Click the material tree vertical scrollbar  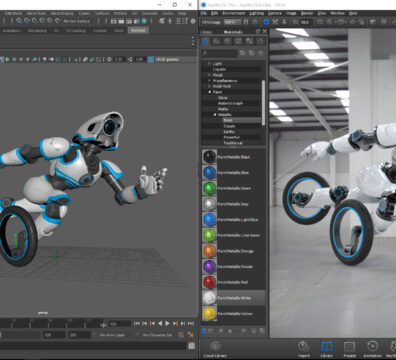click(x=263, y=103)
